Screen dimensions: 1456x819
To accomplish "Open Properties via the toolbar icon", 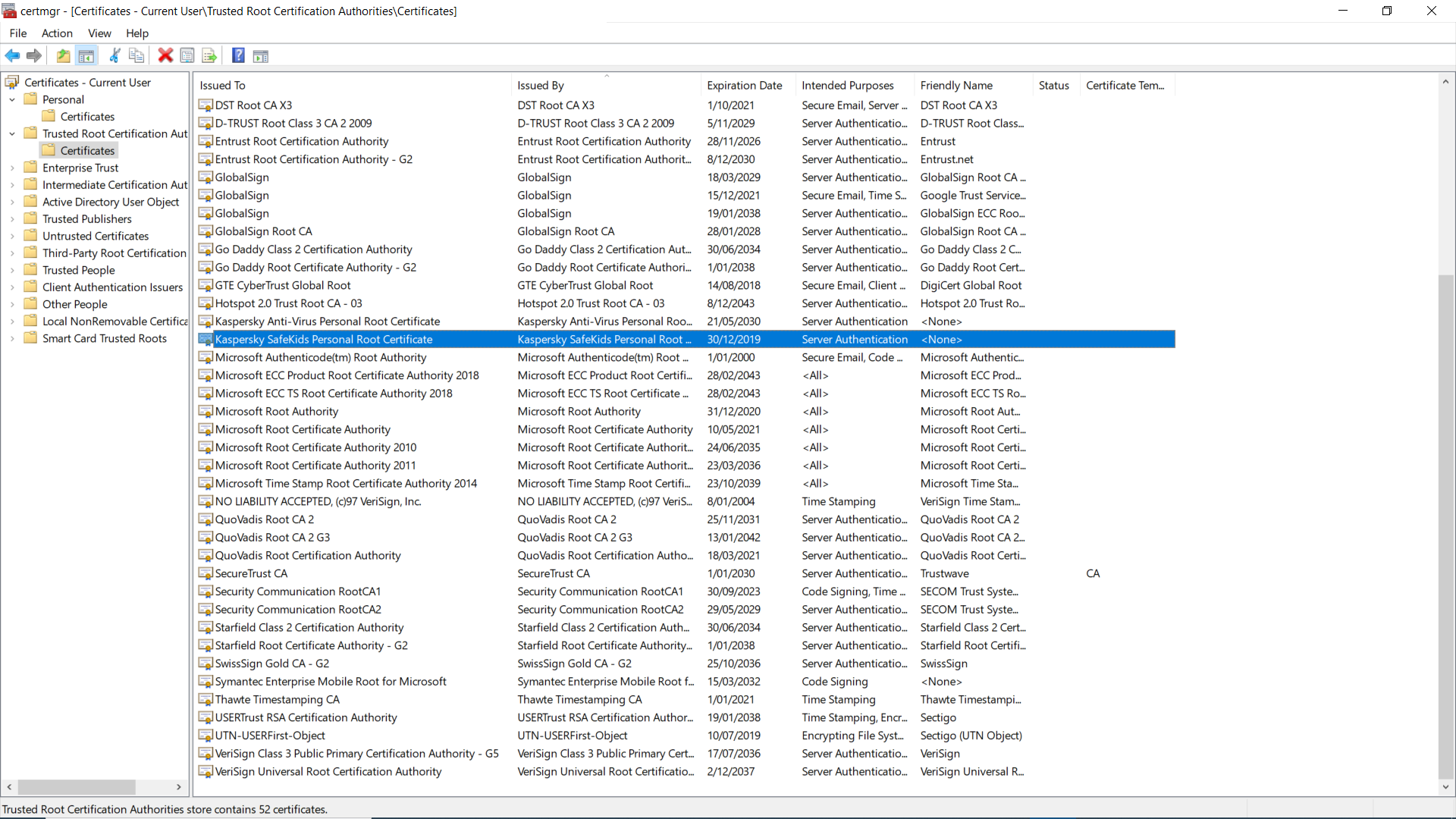I will [187, 55].
